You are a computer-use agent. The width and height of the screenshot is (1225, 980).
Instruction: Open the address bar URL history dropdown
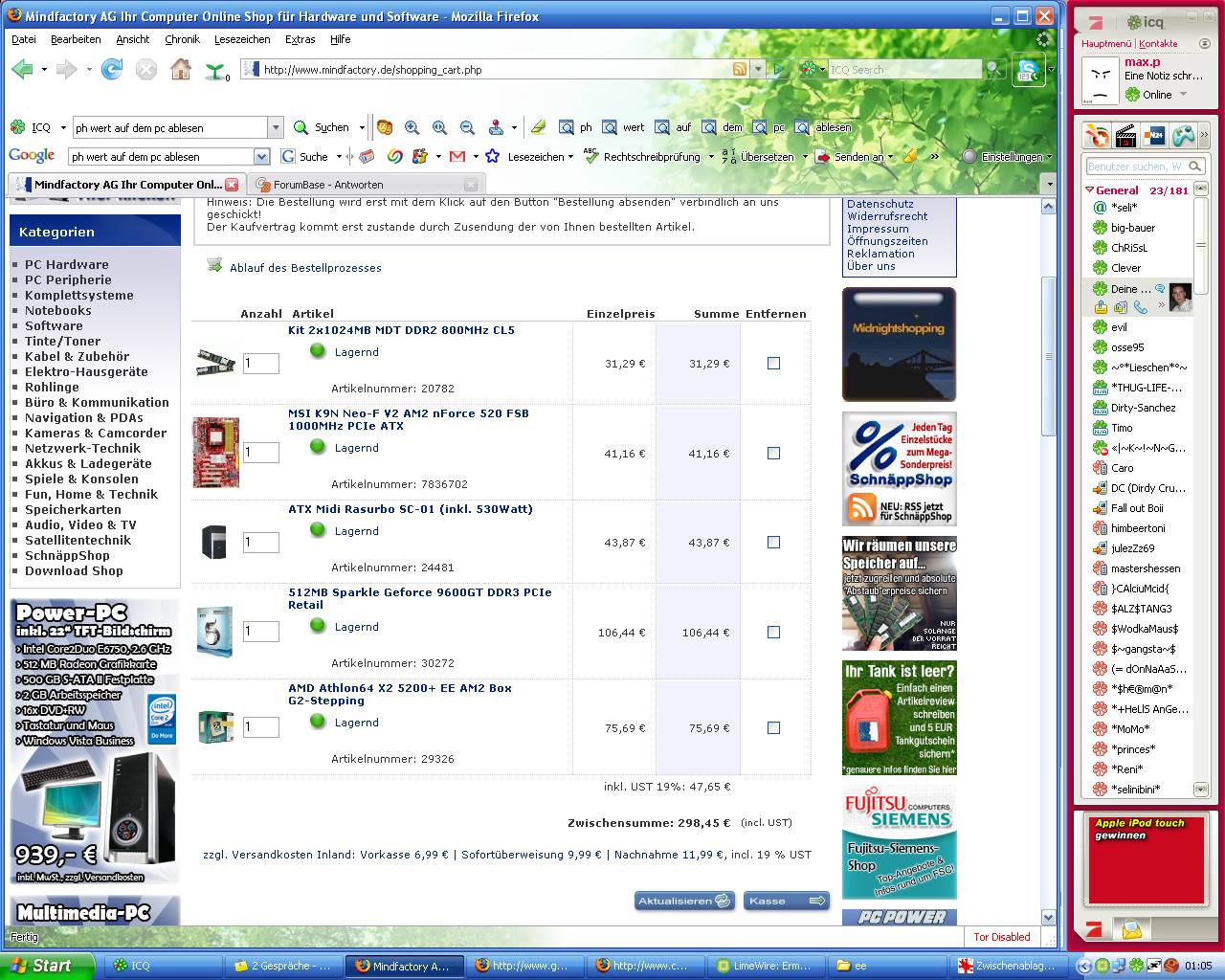758,69
